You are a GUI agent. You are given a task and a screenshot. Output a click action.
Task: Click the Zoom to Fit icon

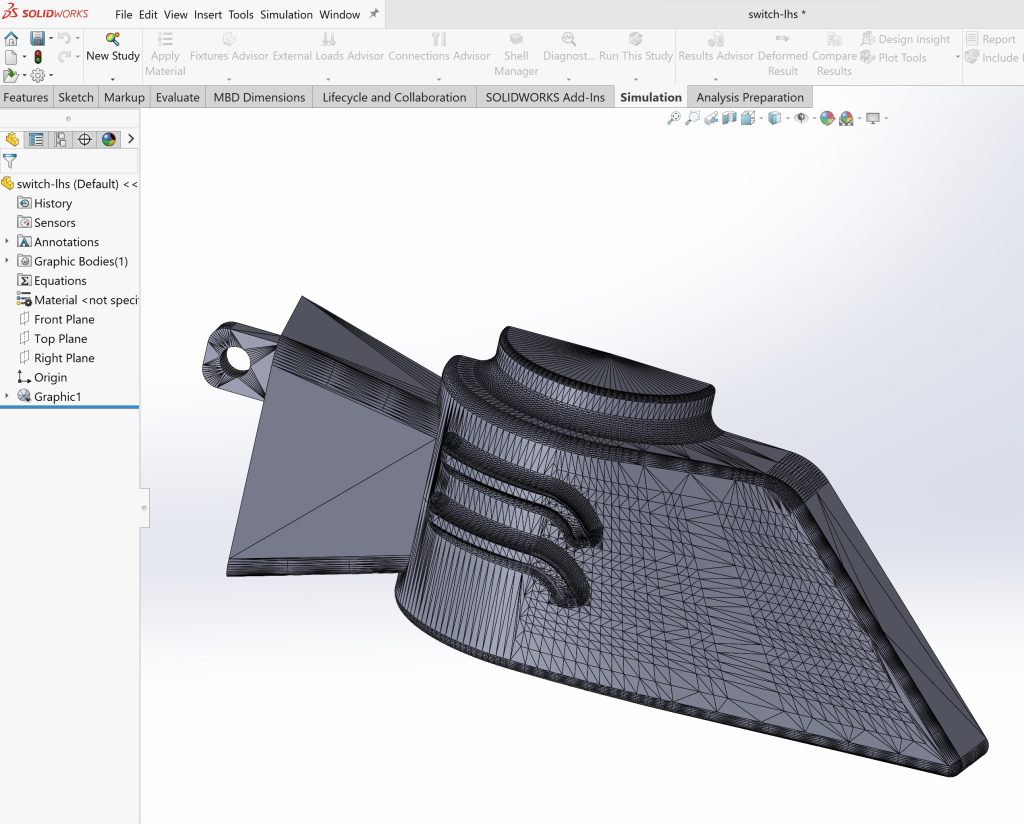[674, 118]
